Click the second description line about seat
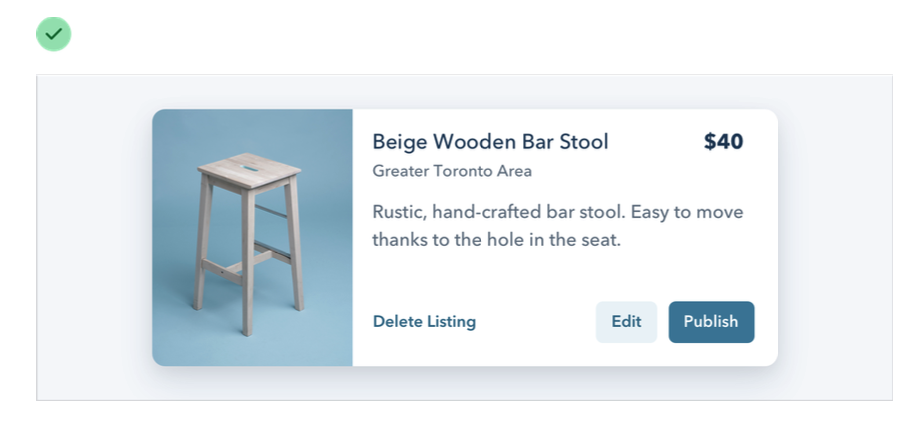This screenshot has width=914, height=422. pos(496,240)
